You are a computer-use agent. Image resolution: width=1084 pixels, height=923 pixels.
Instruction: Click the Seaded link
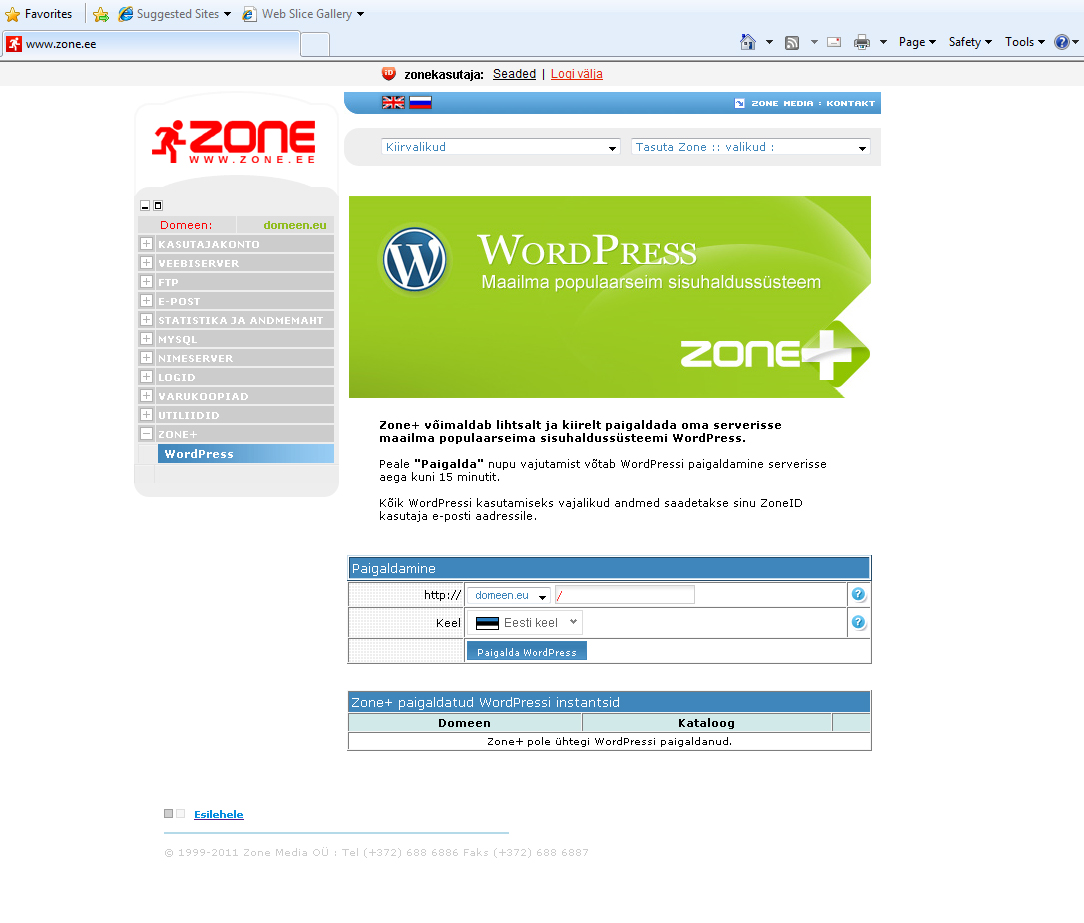click(x=514, y=74)
